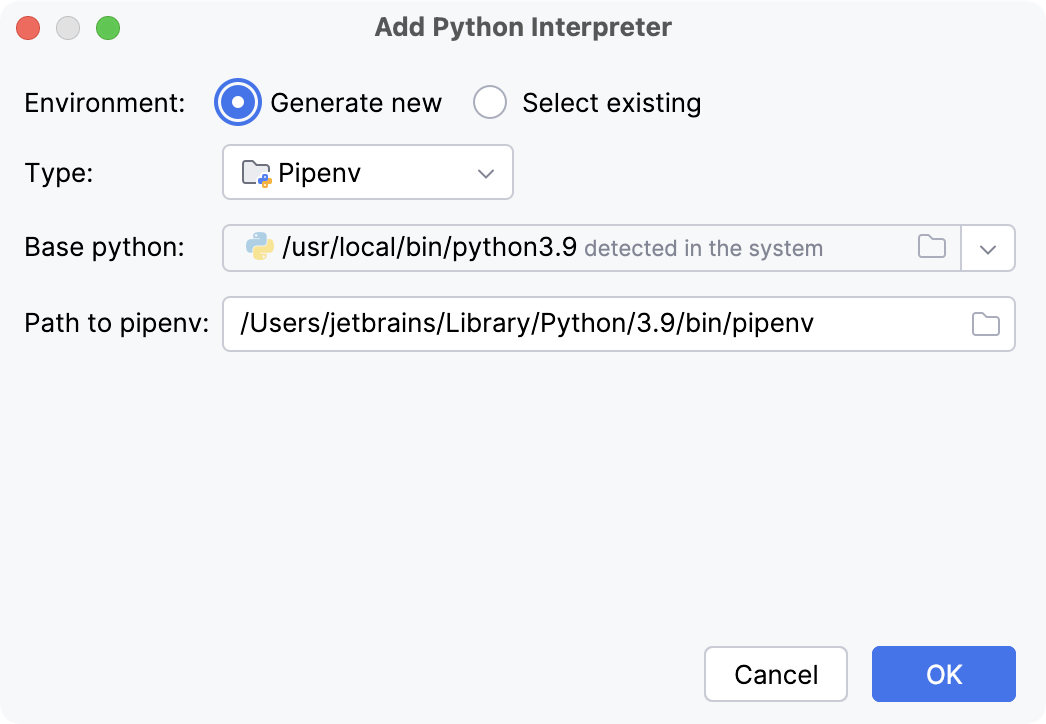Click the "Path to pipenv:" label
This screenshot has width=1046, height=724.
click(116, 324)
